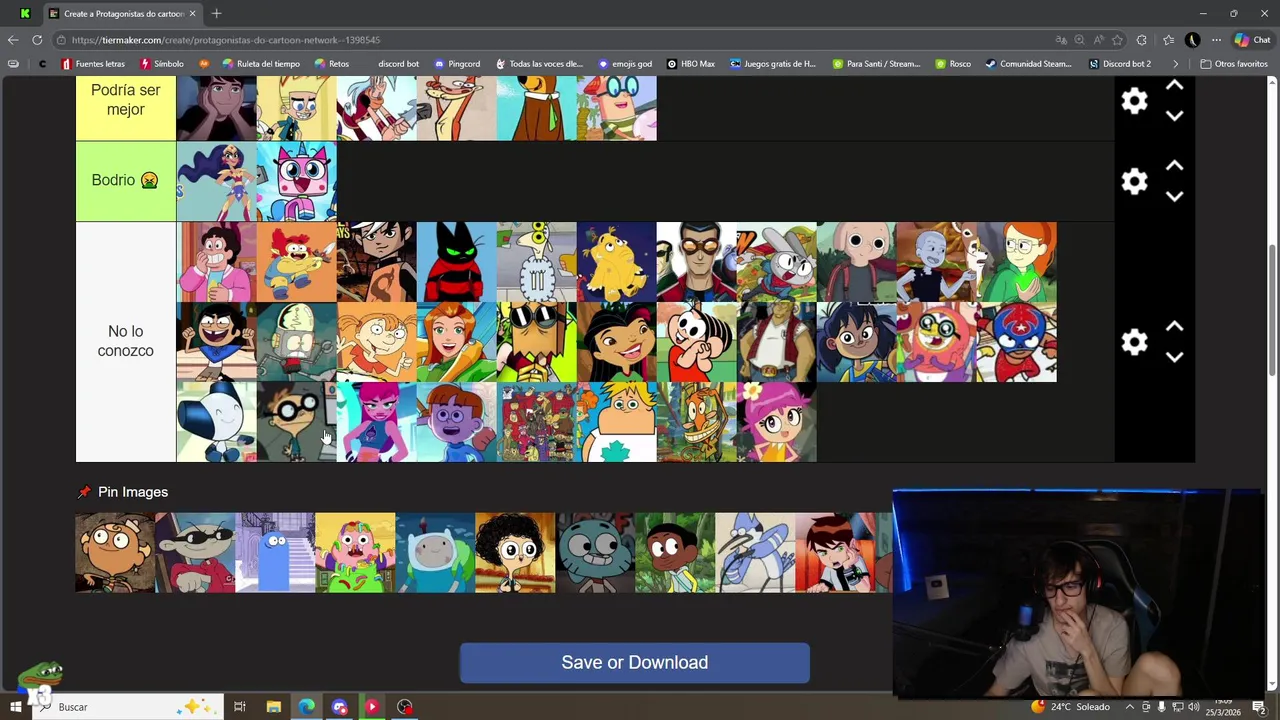
Task: Select Steven Universe thumbnail
Action: tap(217, 262)
